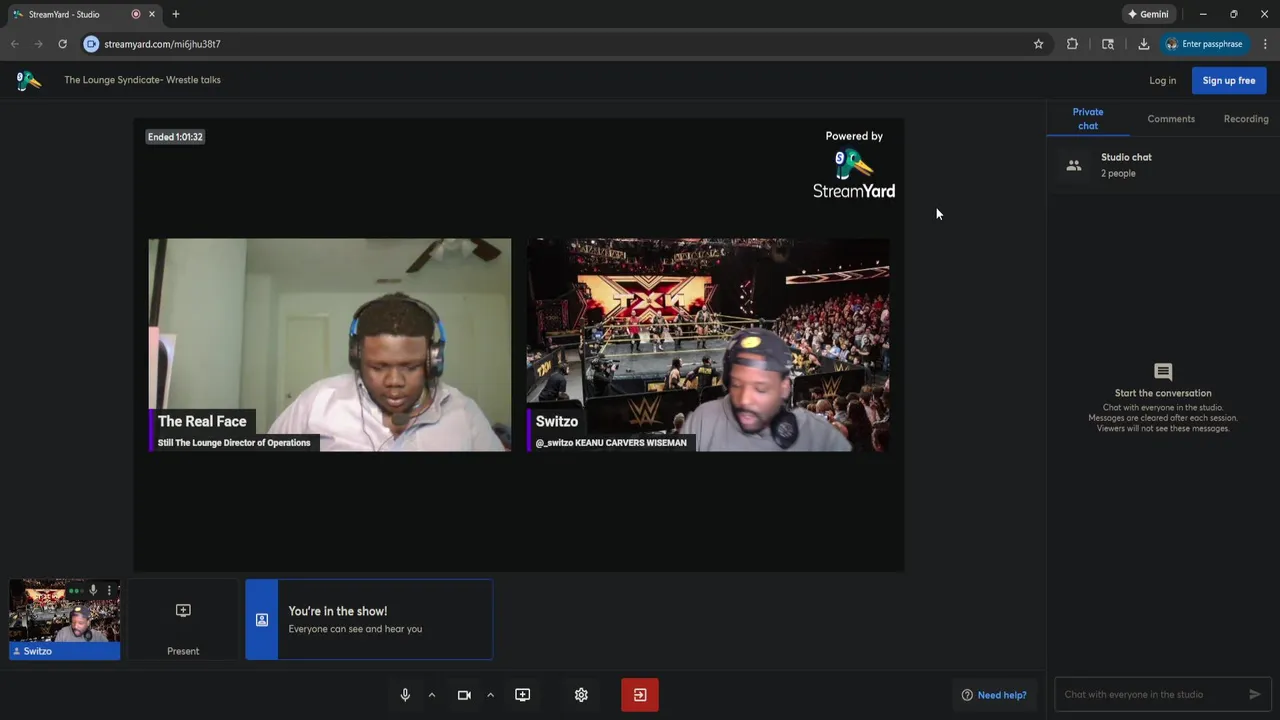Screen dimensions: 1280x720
Task: Switch to the Recording tab
Action: tap(1246, 119)
